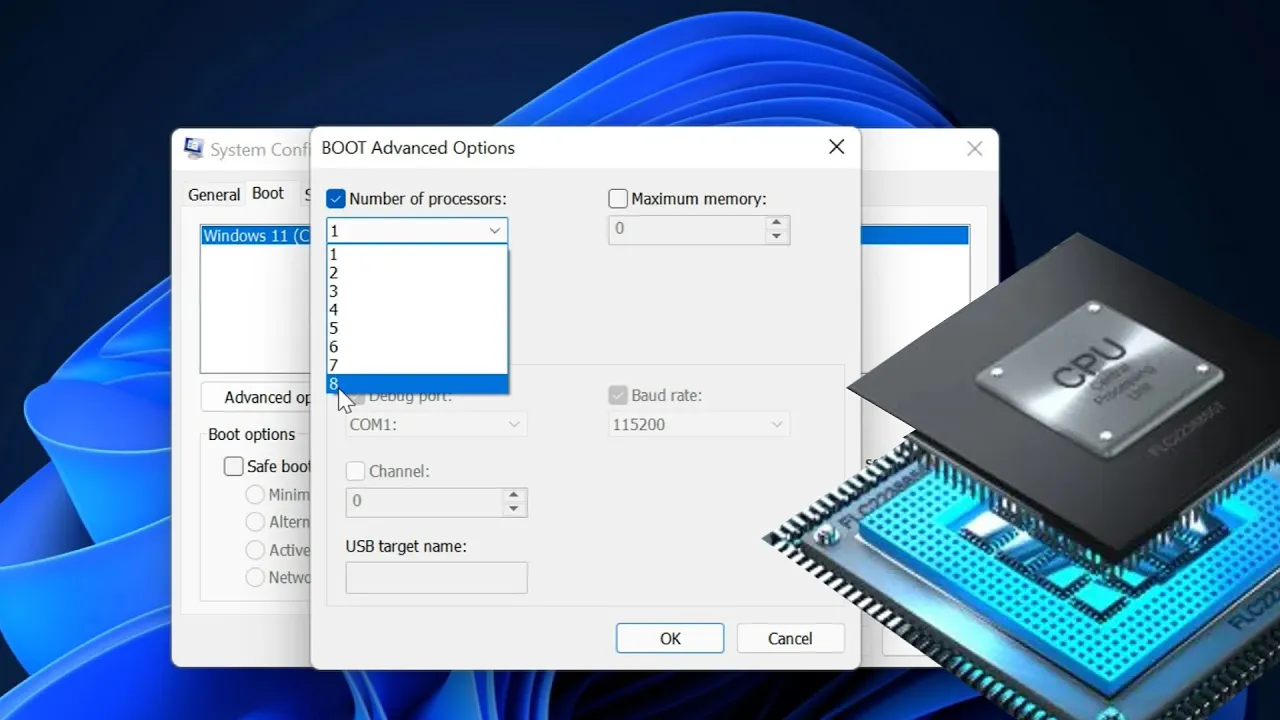The width and height of the screenshot is (1280, 720).
Task: Click the System Configuration title bar icon
Action: tap(194, 148)
